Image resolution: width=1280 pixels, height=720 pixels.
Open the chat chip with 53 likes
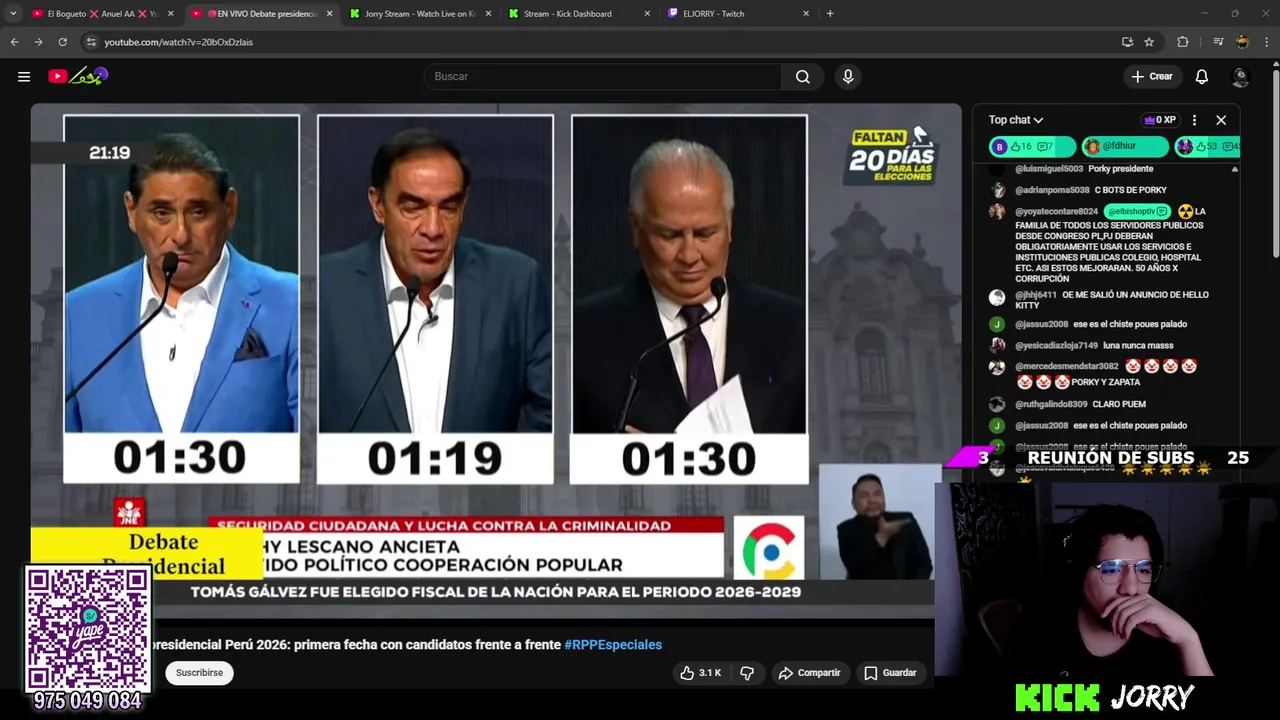pos(1208,147)
